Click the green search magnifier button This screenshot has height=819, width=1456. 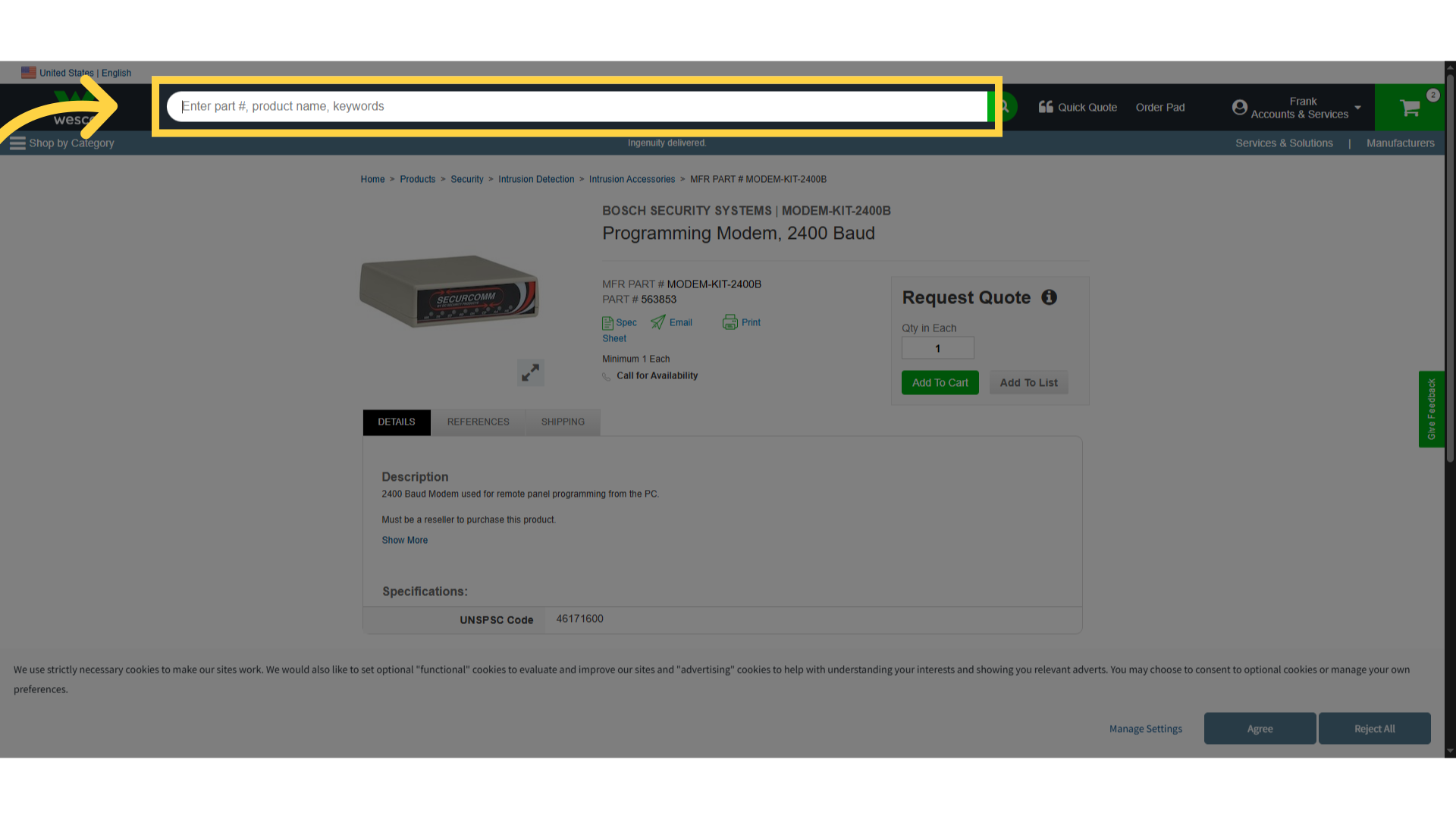[x=1004, y=107]
